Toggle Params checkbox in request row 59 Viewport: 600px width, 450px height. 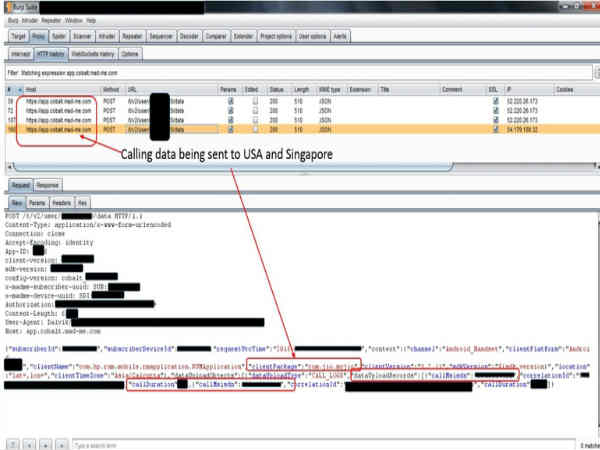[231, 101]
